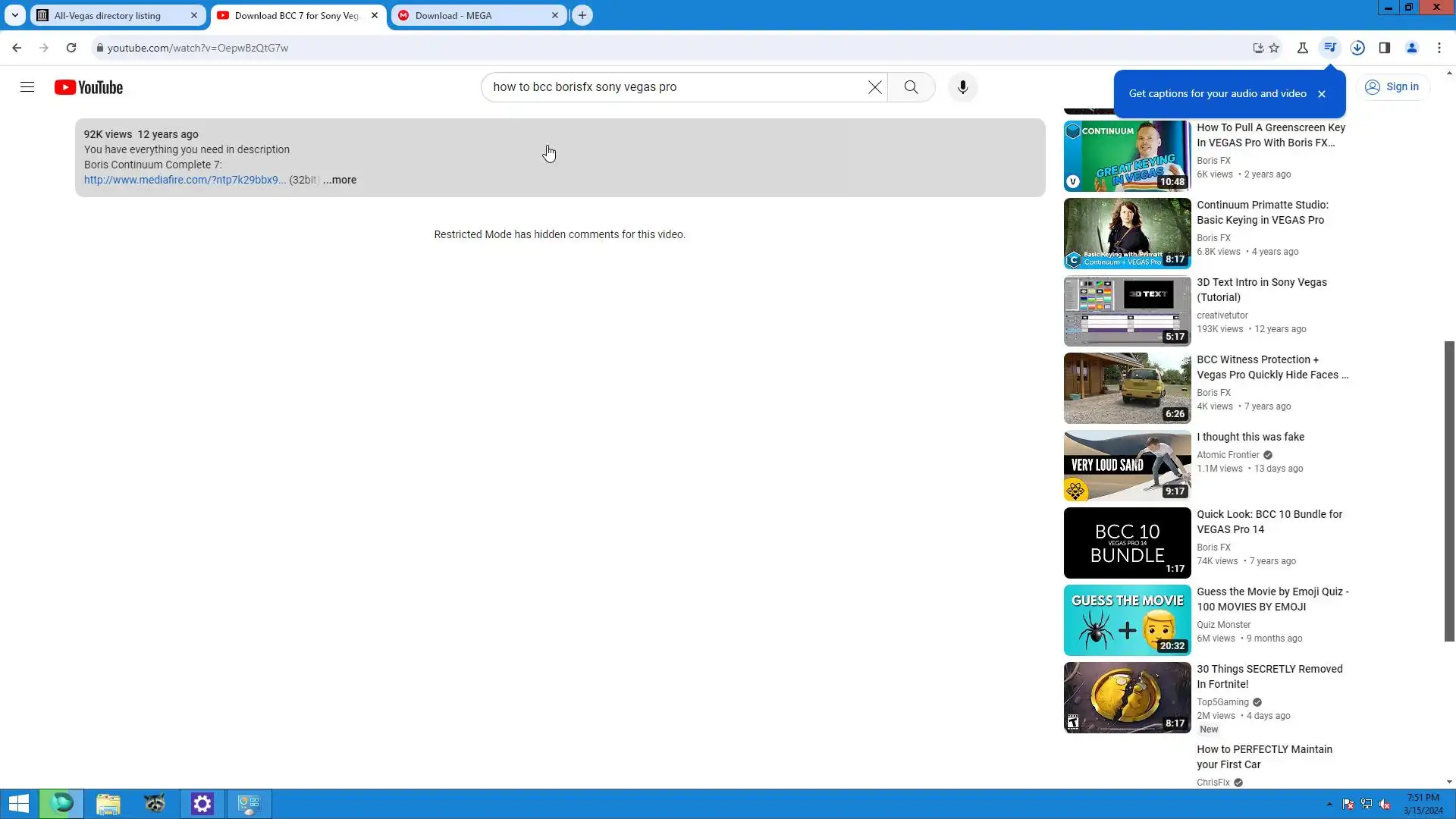The image size is (1456, 819).
Task: Click the YouTube logo home link
Action: (89, 87)
